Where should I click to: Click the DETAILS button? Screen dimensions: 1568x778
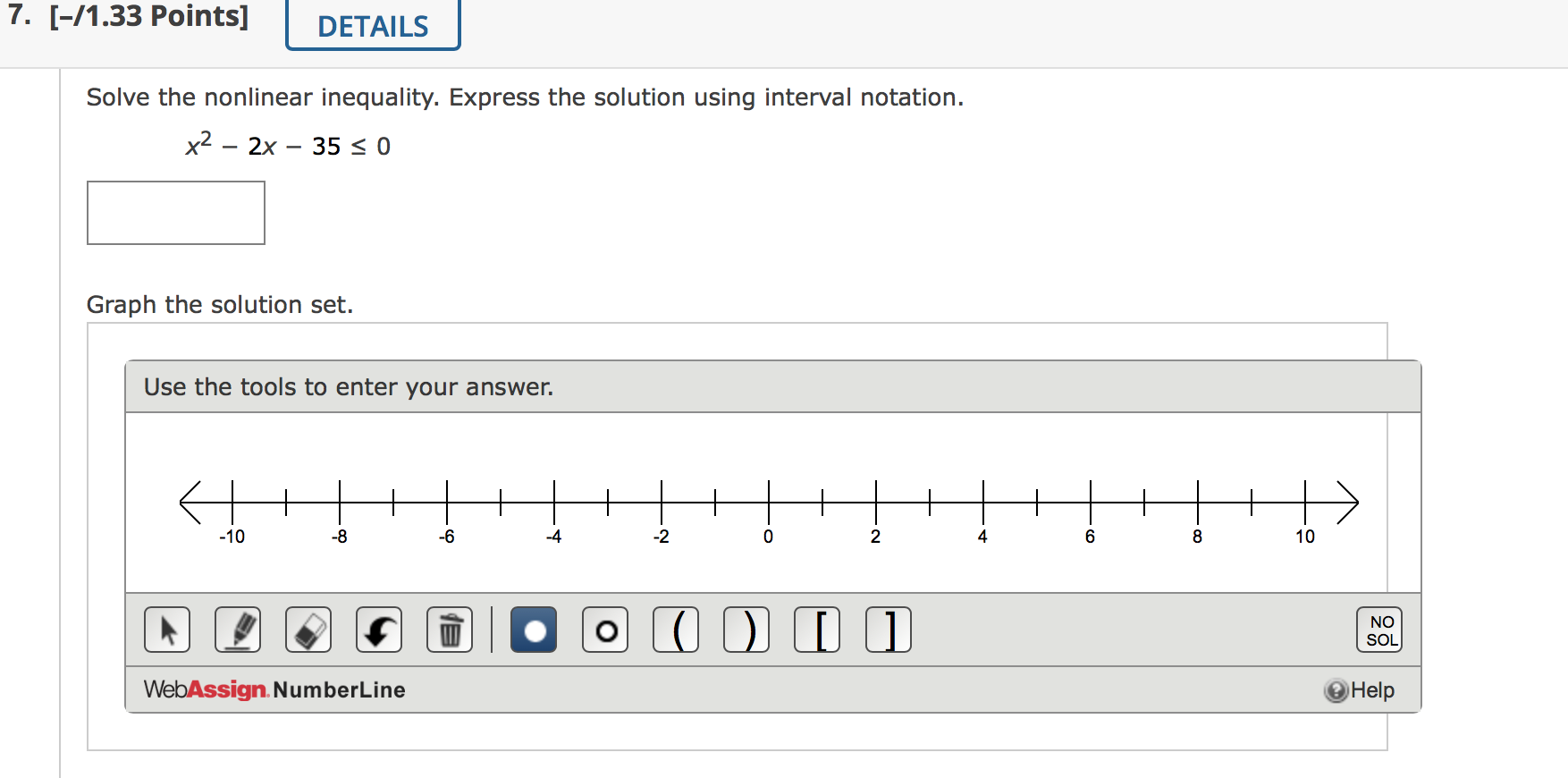tap(373, 25)
